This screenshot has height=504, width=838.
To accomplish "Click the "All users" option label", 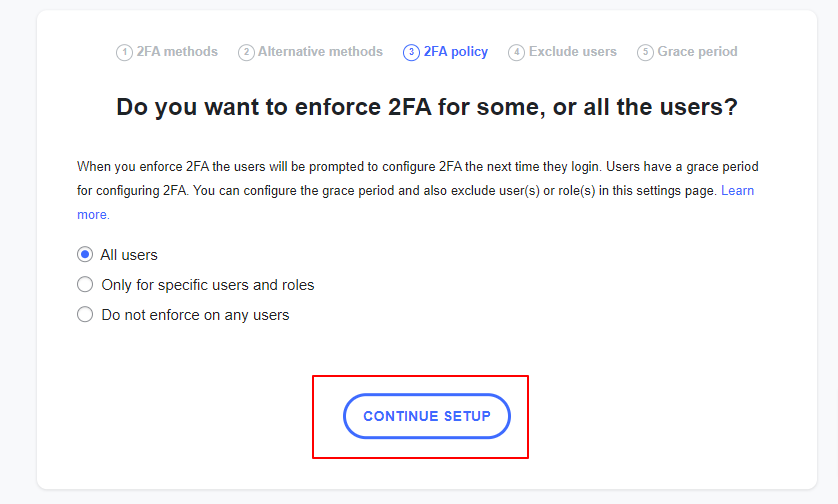I will pyautogui.click(x=129, y=255).
